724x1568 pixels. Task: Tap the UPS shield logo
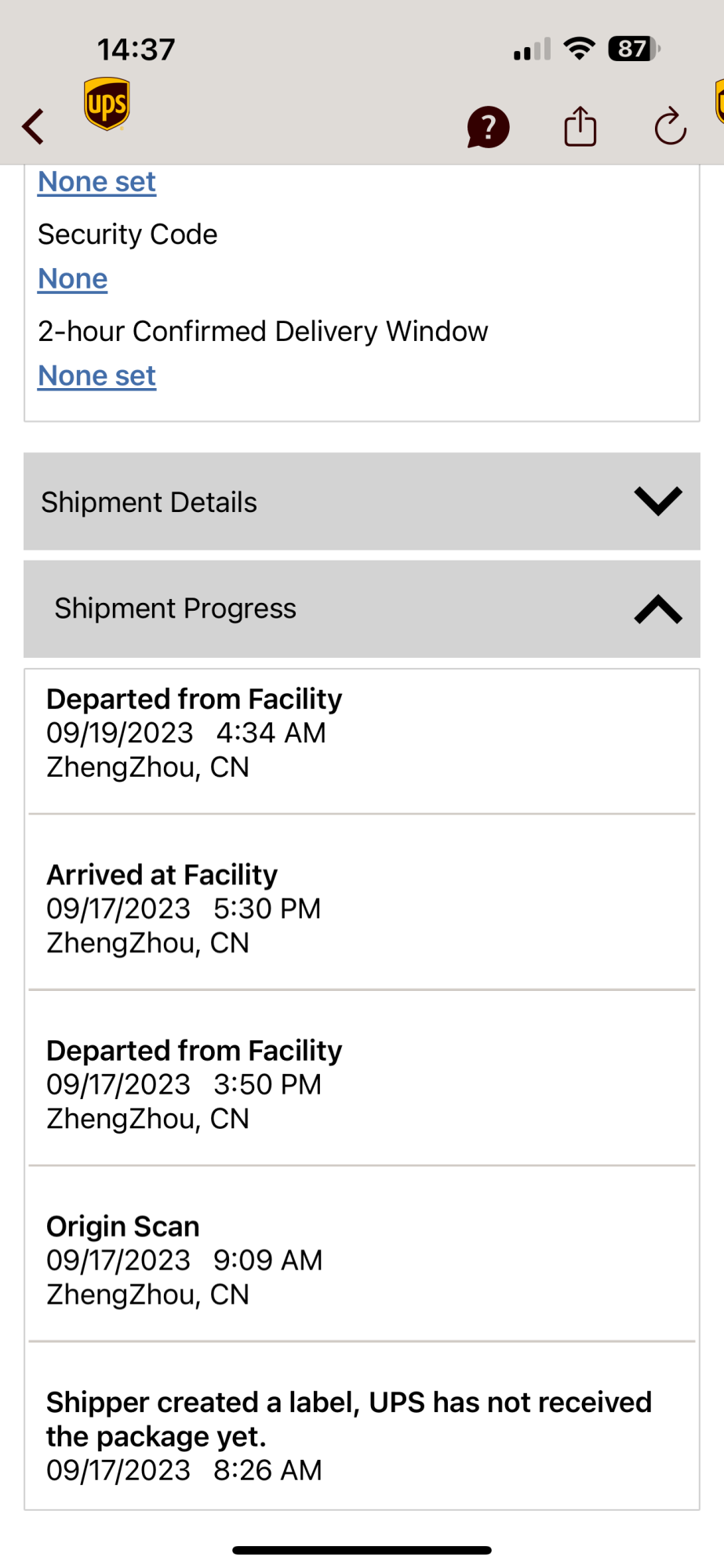107,103
